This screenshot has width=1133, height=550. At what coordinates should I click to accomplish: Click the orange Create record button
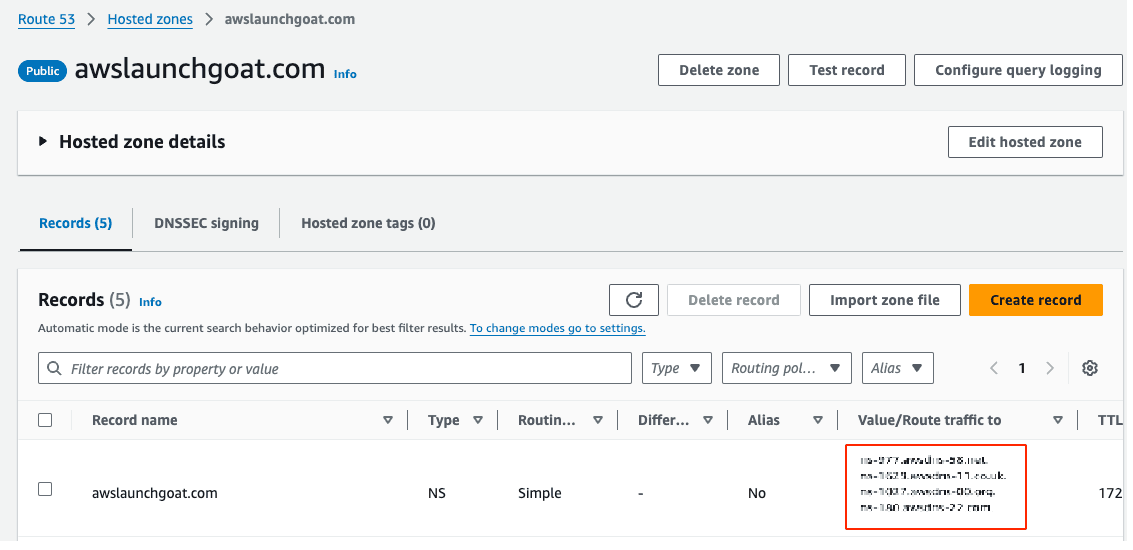tap(1035, 300)
